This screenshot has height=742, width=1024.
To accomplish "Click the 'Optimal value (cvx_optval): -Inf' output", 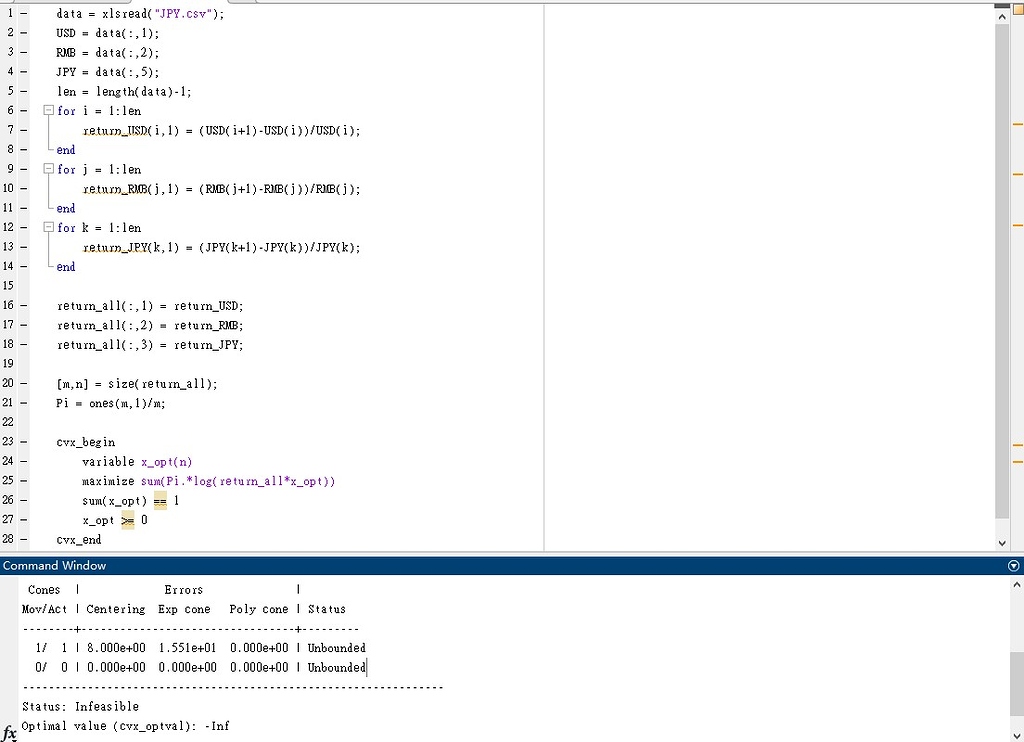I will 125,726.
